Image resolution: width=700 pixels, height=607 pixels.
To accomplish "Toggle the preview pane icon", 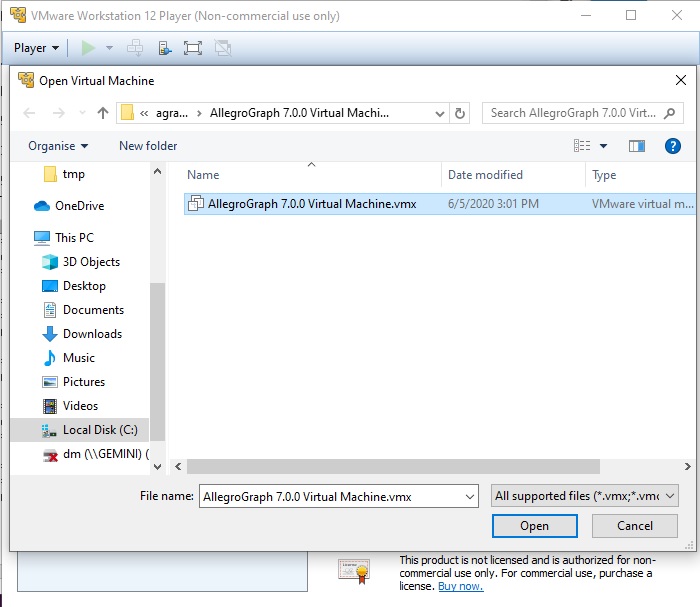I will pyautogui.click(x=636, y=146).
